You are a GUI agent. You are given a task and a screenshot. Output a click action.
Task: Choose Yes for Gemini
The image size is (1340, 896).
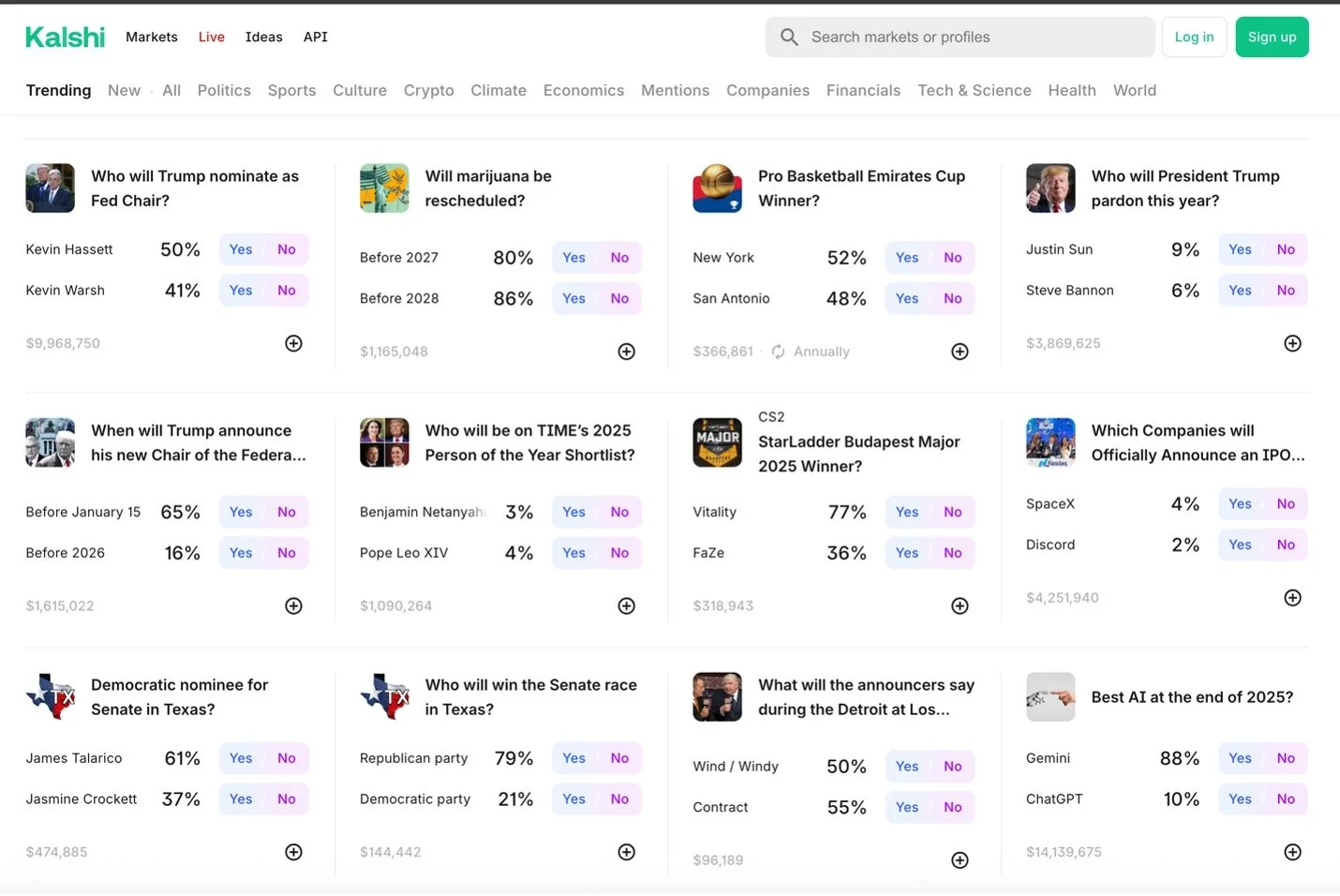coord(1240,758)
